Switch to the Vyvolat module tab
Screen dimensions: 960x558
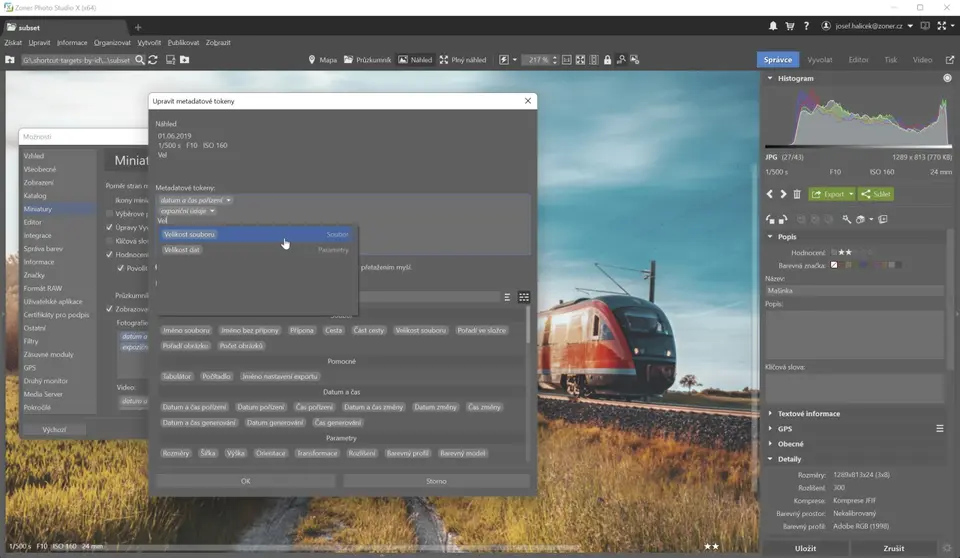(819, 60)
